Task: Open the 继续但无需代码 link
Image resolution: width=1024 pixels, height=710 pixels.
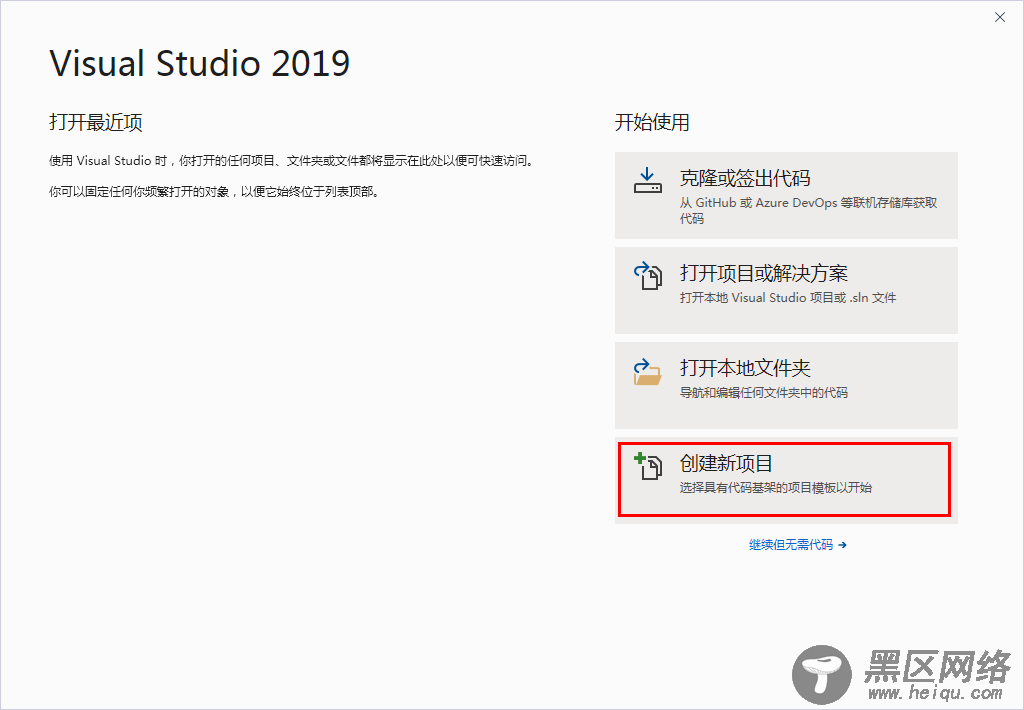Action: pyautogui.click(x=797, y=545)
